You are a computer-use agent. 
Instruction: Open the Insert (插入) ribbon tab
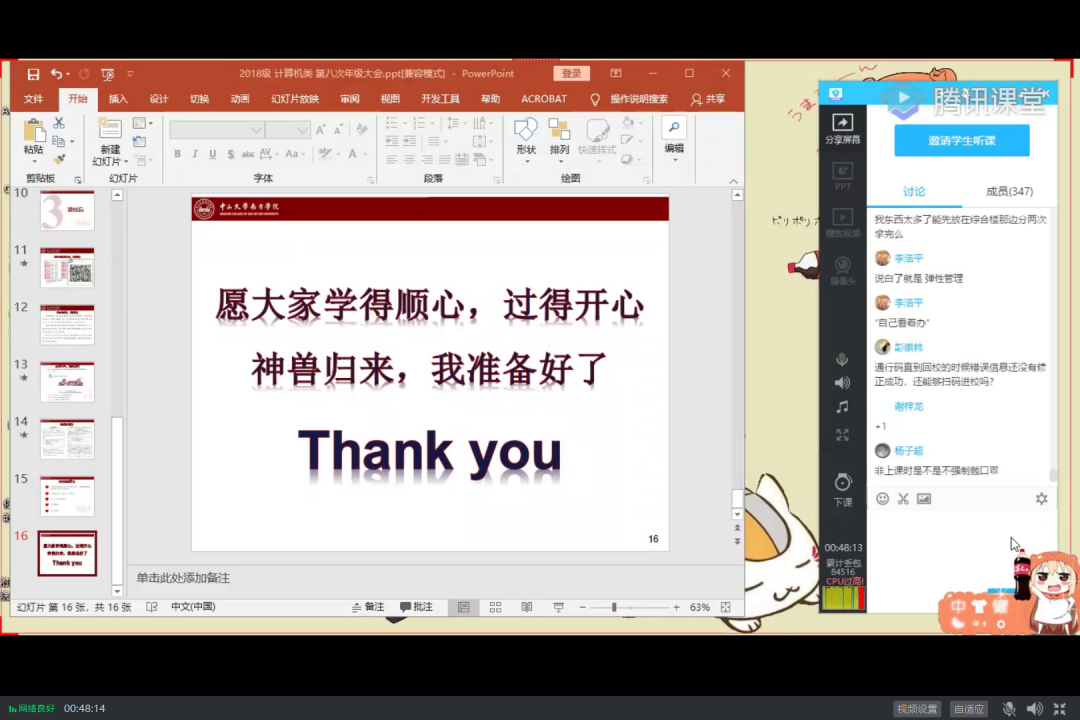[118, 99]
